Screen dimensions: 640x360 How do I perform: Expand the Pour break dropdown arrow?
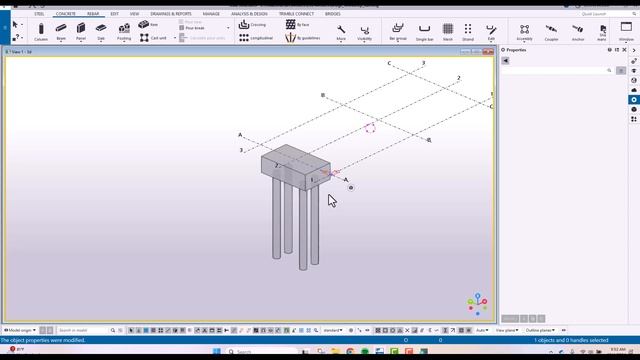228,28
